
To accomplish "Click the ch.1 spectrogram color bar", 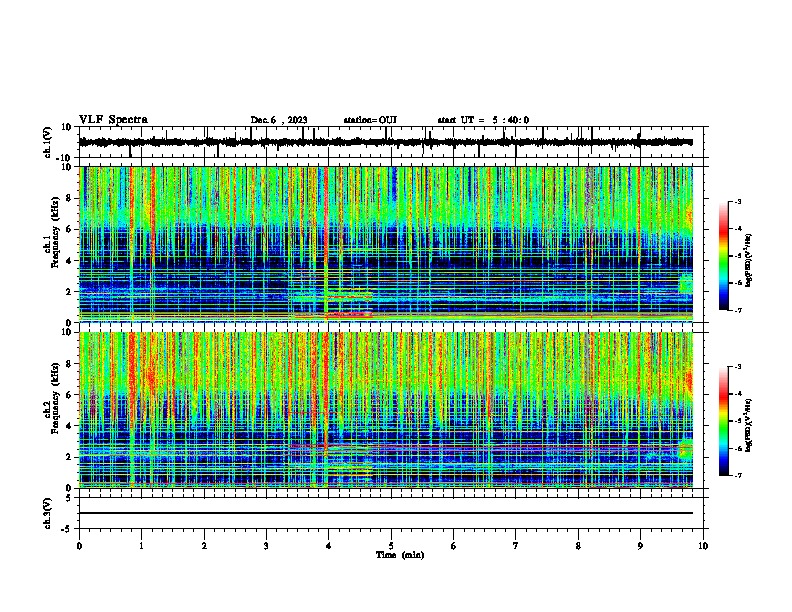I will pos(723,256).
